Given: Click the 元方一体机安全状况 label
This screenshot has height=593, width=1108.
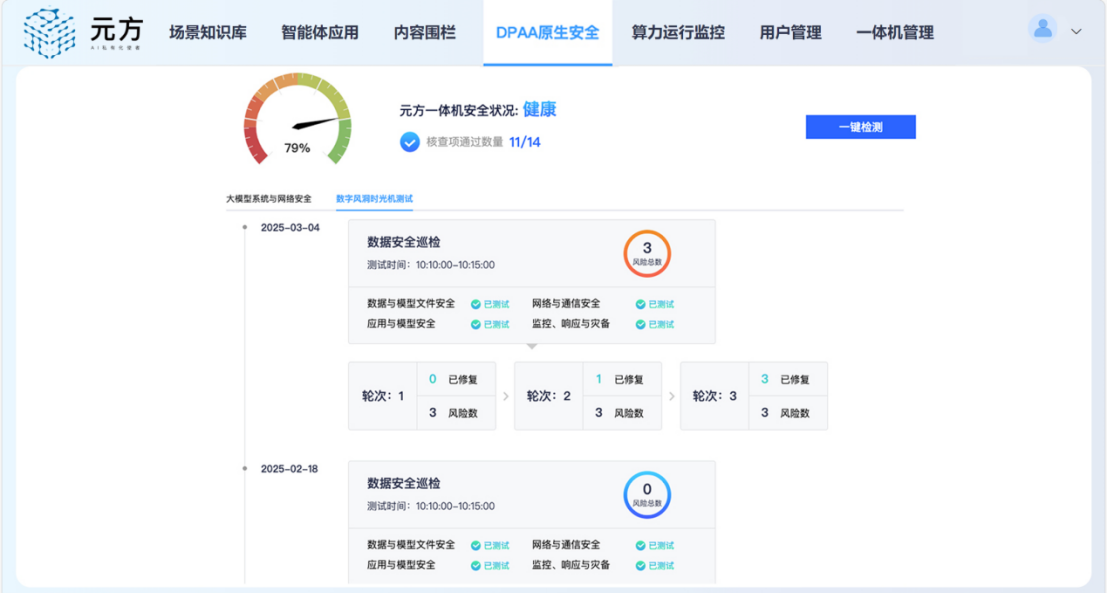Looking at the screenshot, I should tap(459, 110).
